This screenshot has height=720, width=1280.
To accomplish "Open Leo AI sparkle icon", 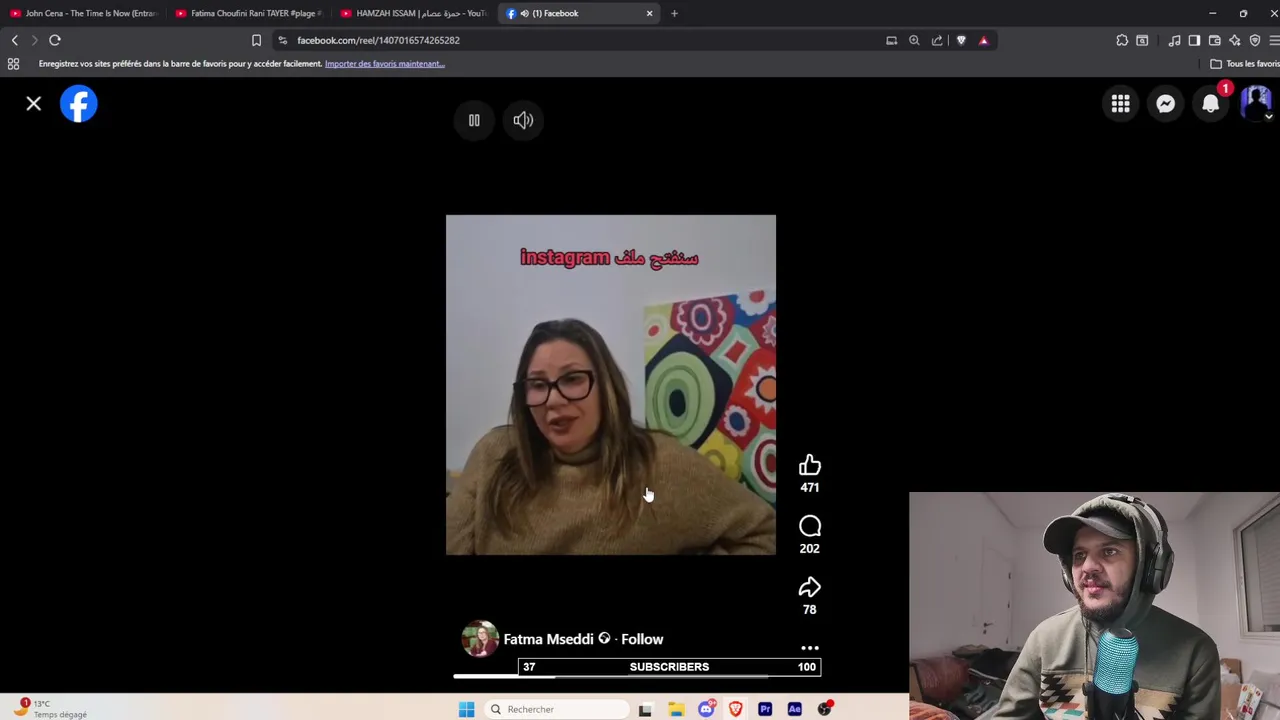I will pyautogui.click(x=1235, y=40).
